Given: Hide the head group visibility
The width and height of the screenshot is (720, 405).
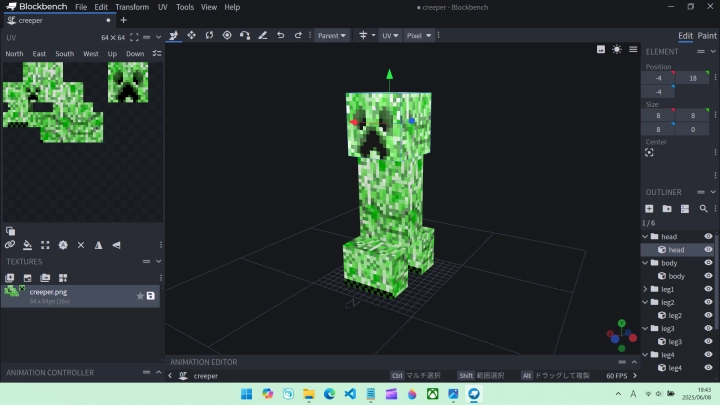Looking at the screenshot, I should coord(708,237).
